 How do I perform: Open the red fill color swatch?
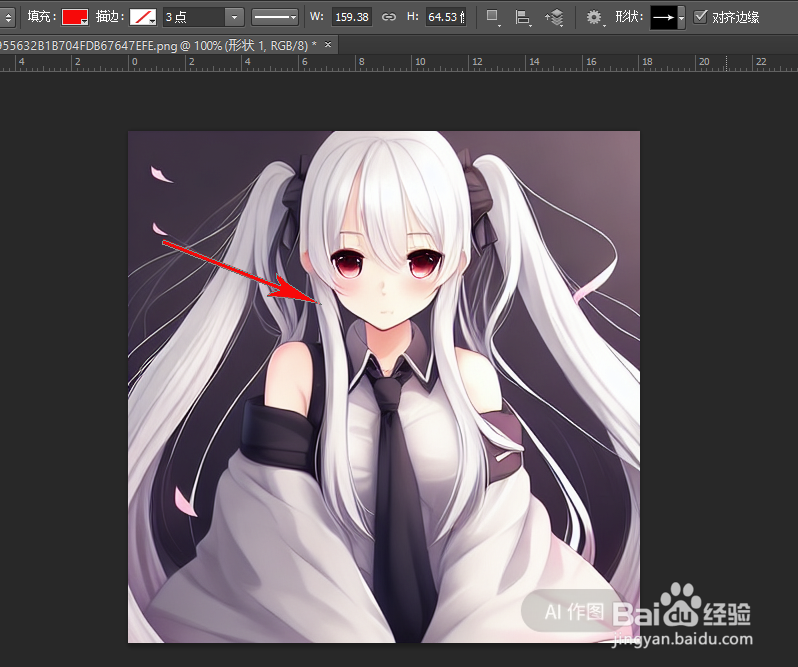pyautogui.click(x=75, y=17)
